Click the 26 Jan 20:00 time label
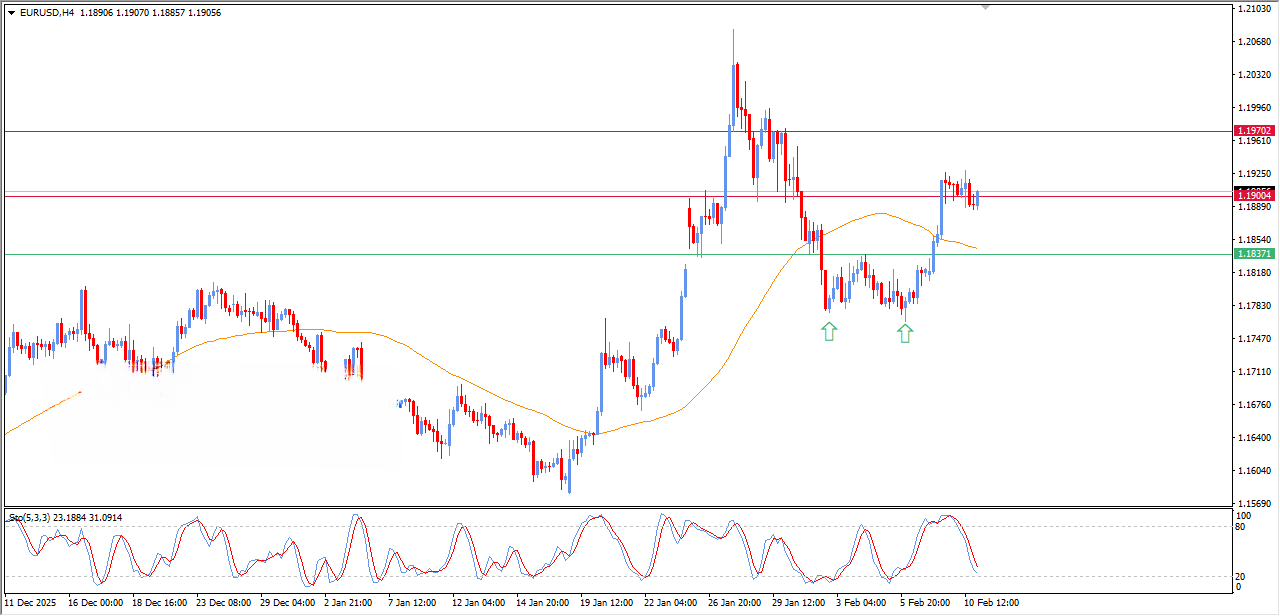This screenshot has width=1280, height=616. click(736, 603)
